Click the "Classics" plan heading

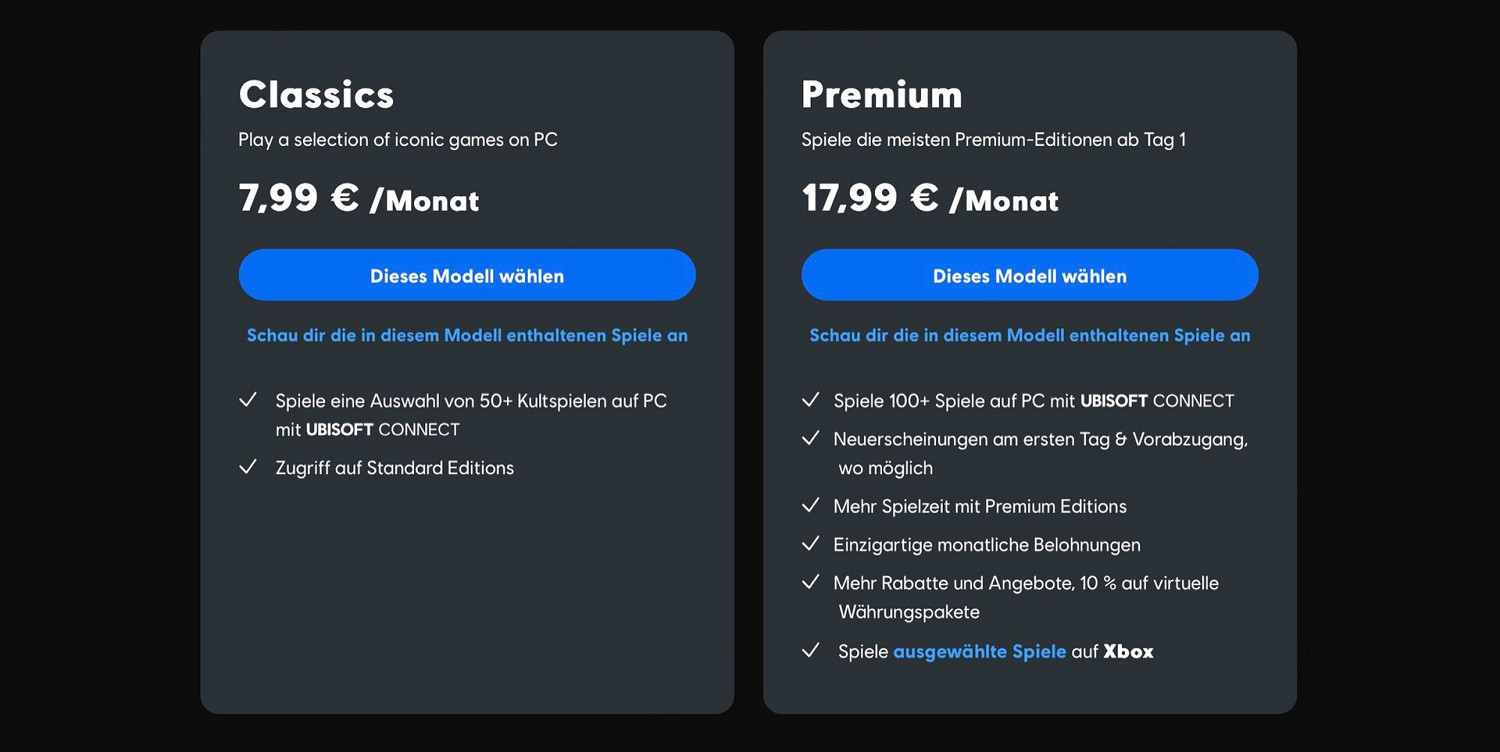(x=316, y=94)
